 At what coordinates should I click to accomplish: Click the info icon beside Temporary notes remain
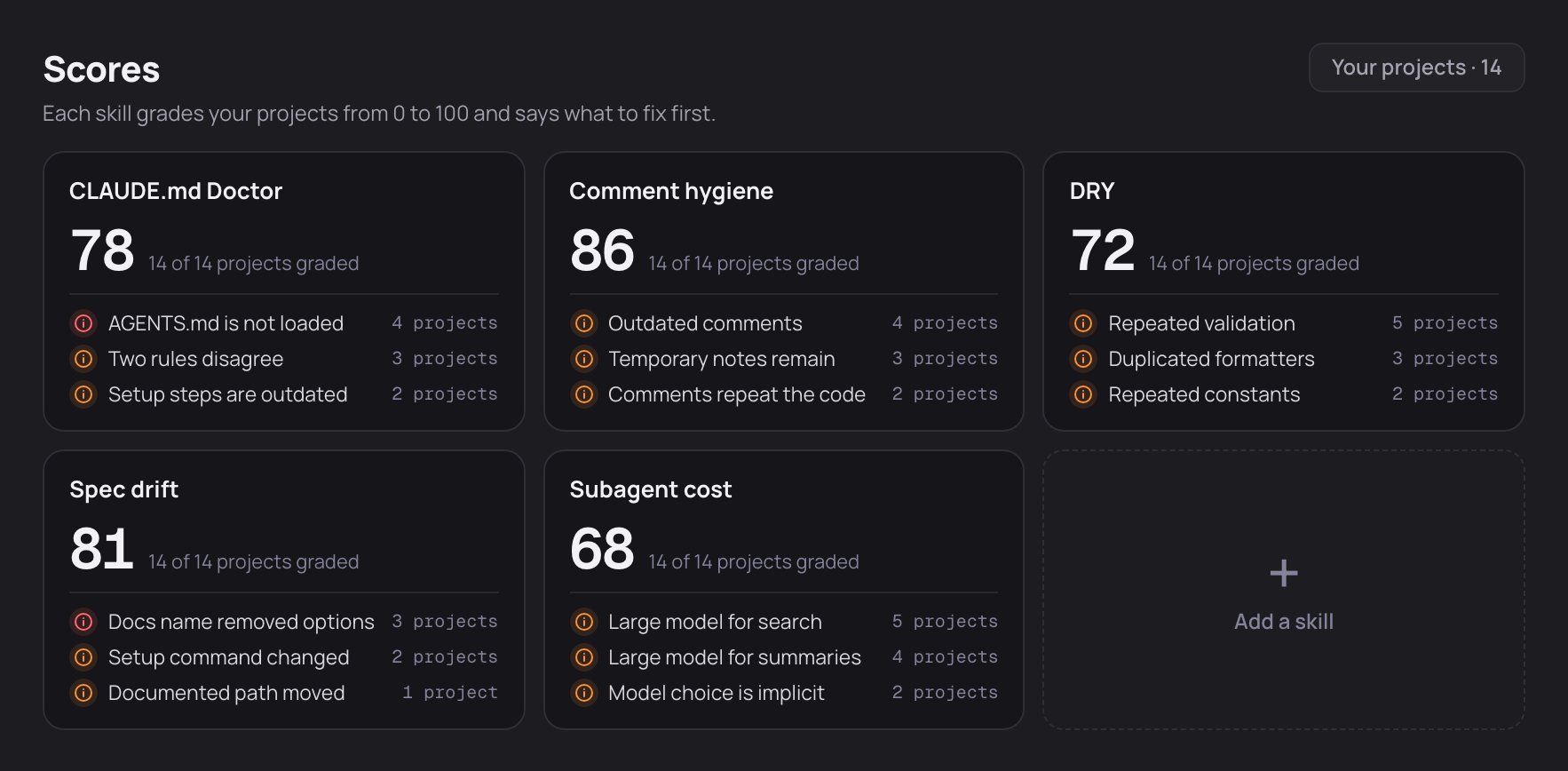[x=584, y=359]
